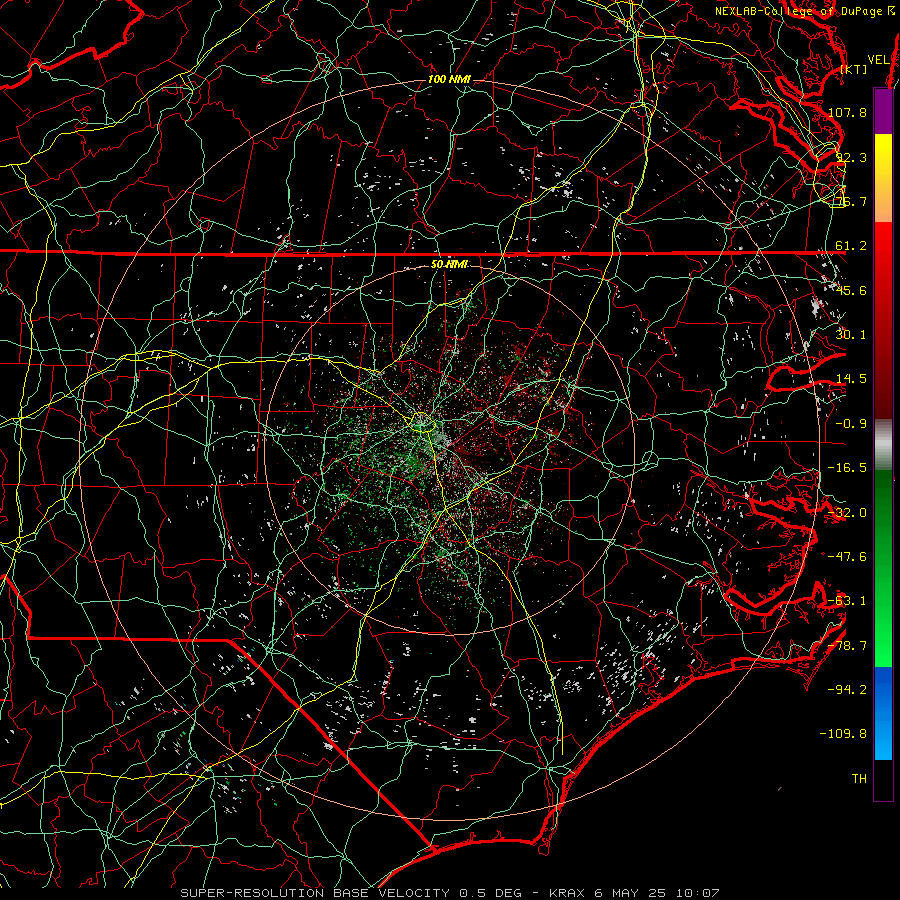Select the -32.0 scale value

[x=847, y=513]
